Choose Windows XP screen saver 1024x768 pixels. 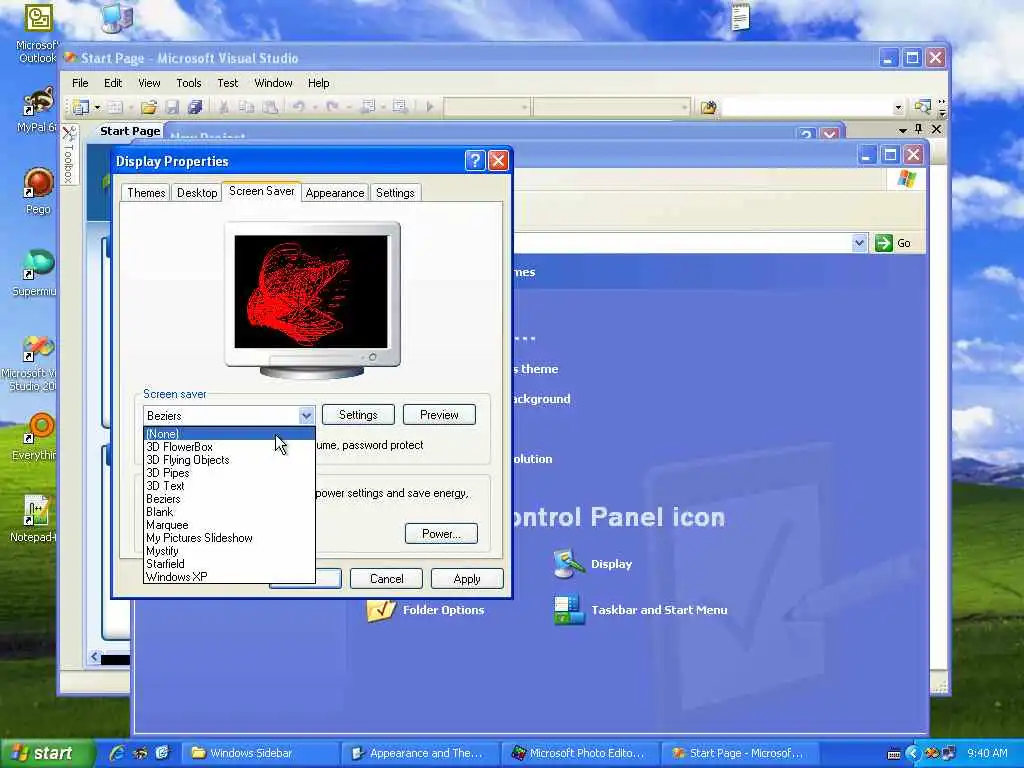229,577
